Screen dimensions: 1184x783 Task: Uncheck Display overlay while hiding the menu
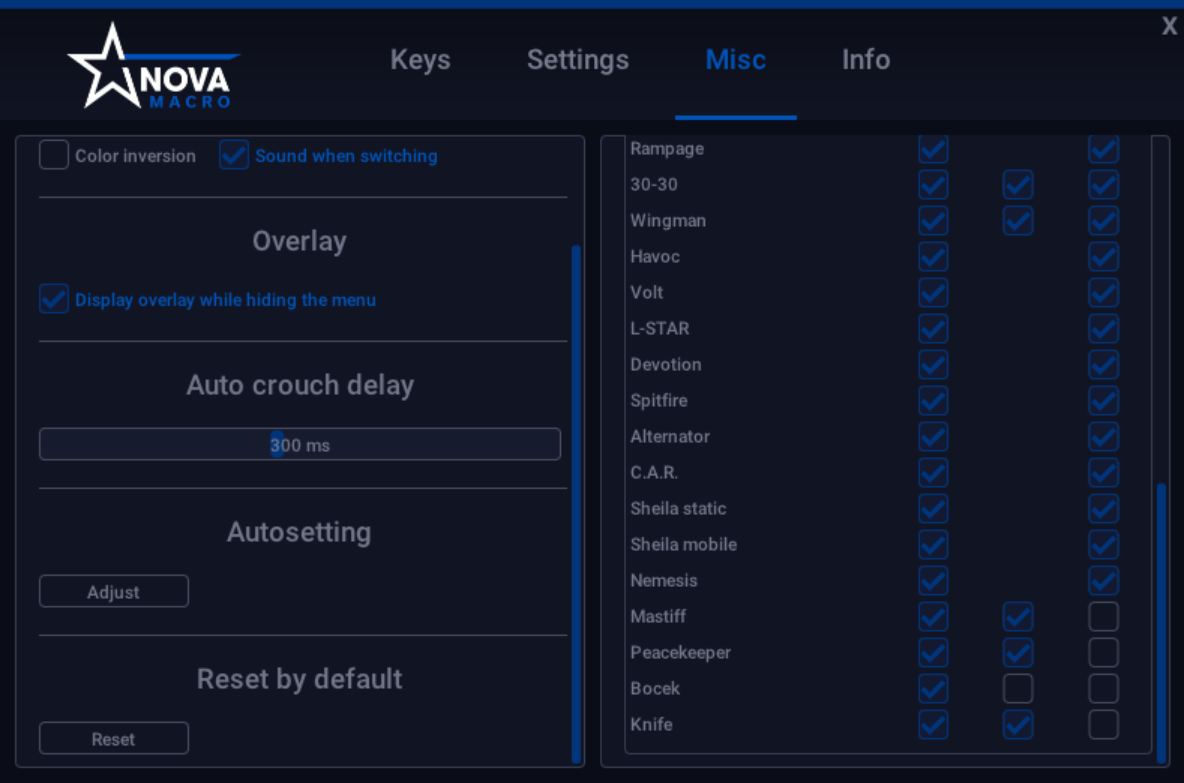click(x=54, y=299)
